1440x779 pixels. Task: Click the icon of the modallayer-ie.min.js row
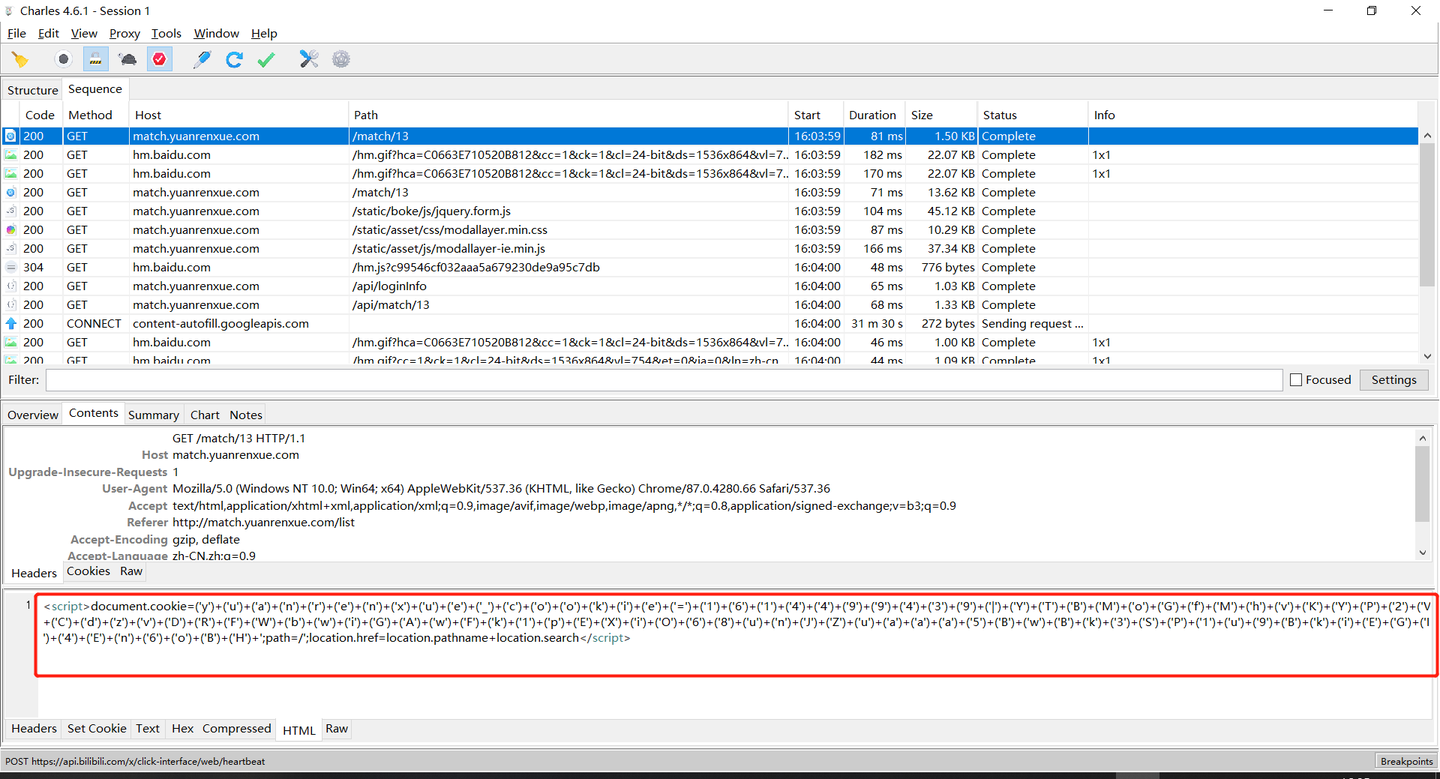11,248
